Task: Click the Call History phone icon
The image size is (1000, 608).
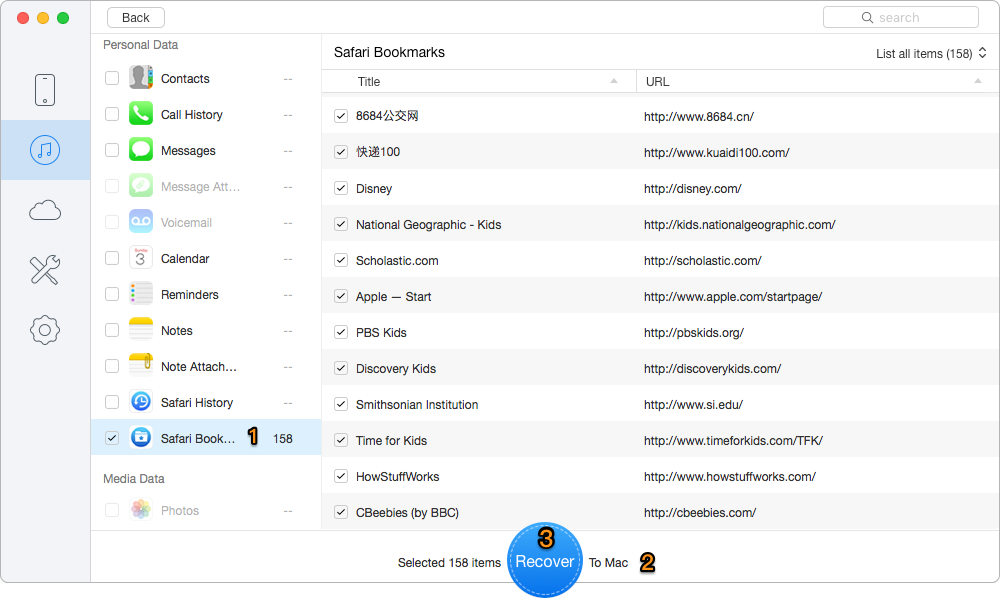Action: click(x=141, y=114)
